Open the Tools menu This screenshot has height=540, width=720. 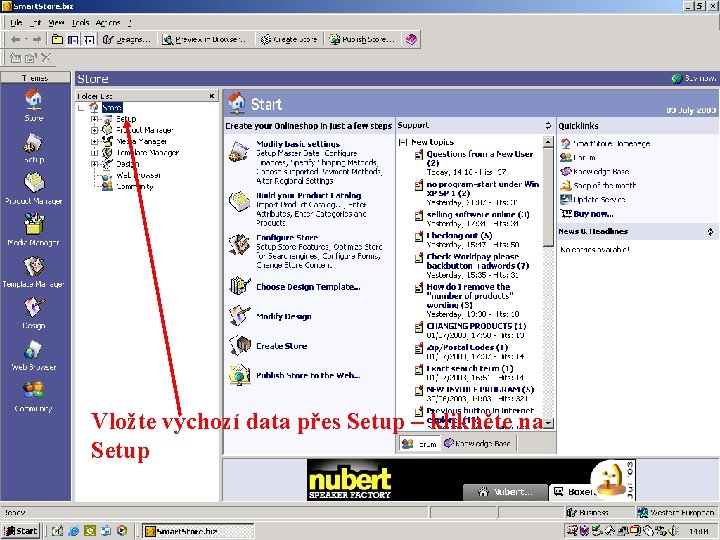coord(80,22)
